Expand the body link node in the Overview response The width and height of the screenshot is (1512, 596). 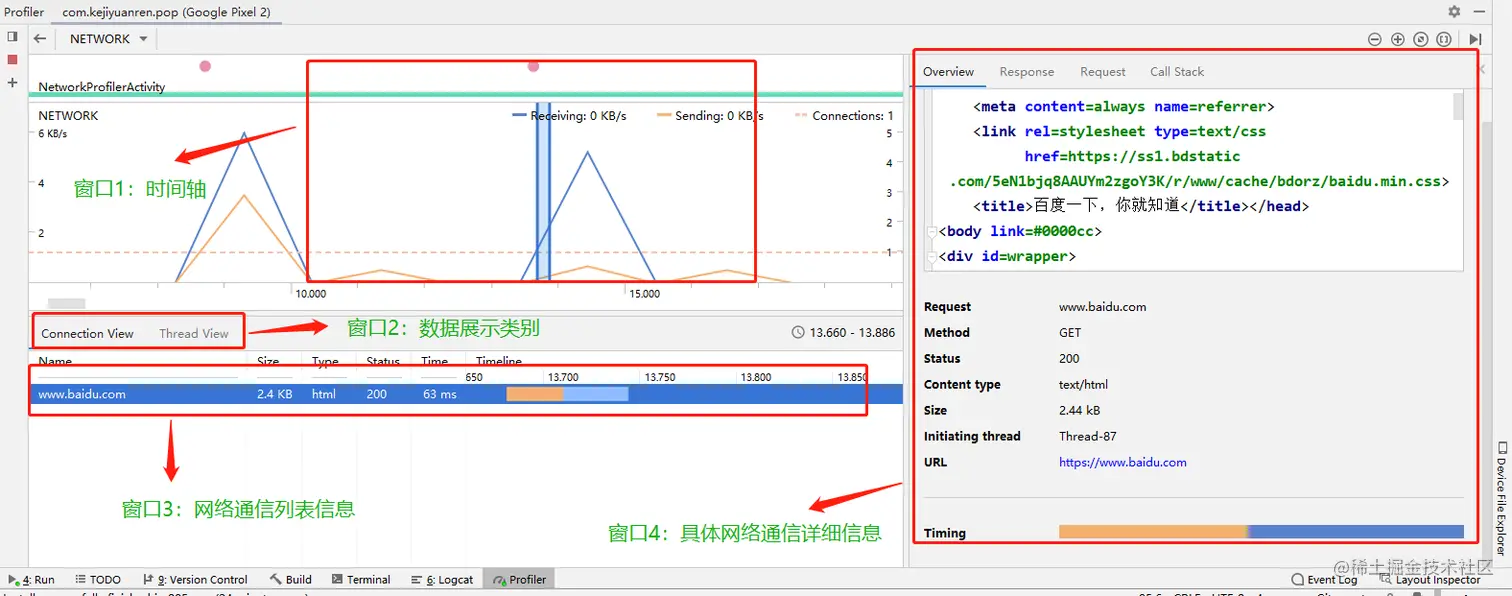[x=932, y=231]
